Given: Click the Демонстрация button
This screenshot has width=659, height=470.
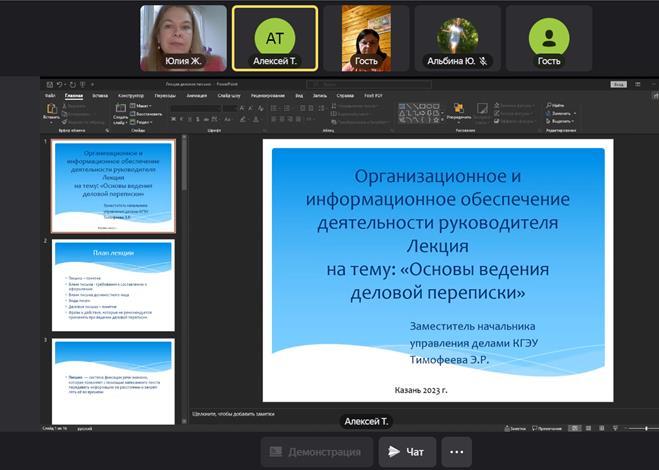Looking at the screenshot, I should click(x=316, y=452).
